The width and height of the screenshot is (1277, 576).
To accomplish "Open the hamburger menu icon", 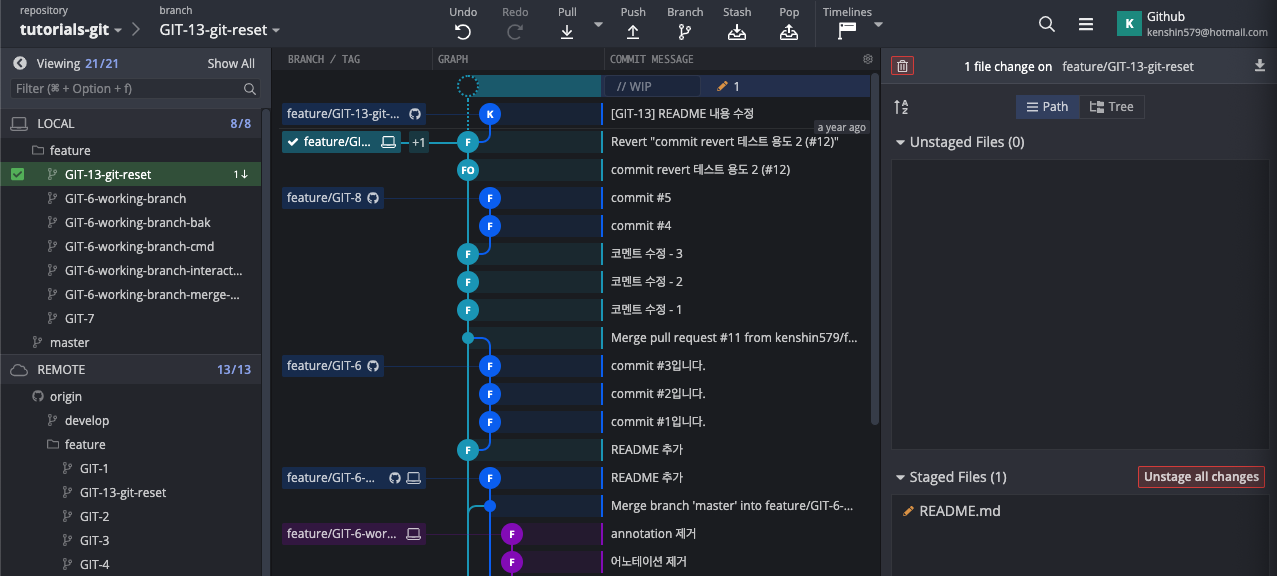I will (x=1086, y=24).
